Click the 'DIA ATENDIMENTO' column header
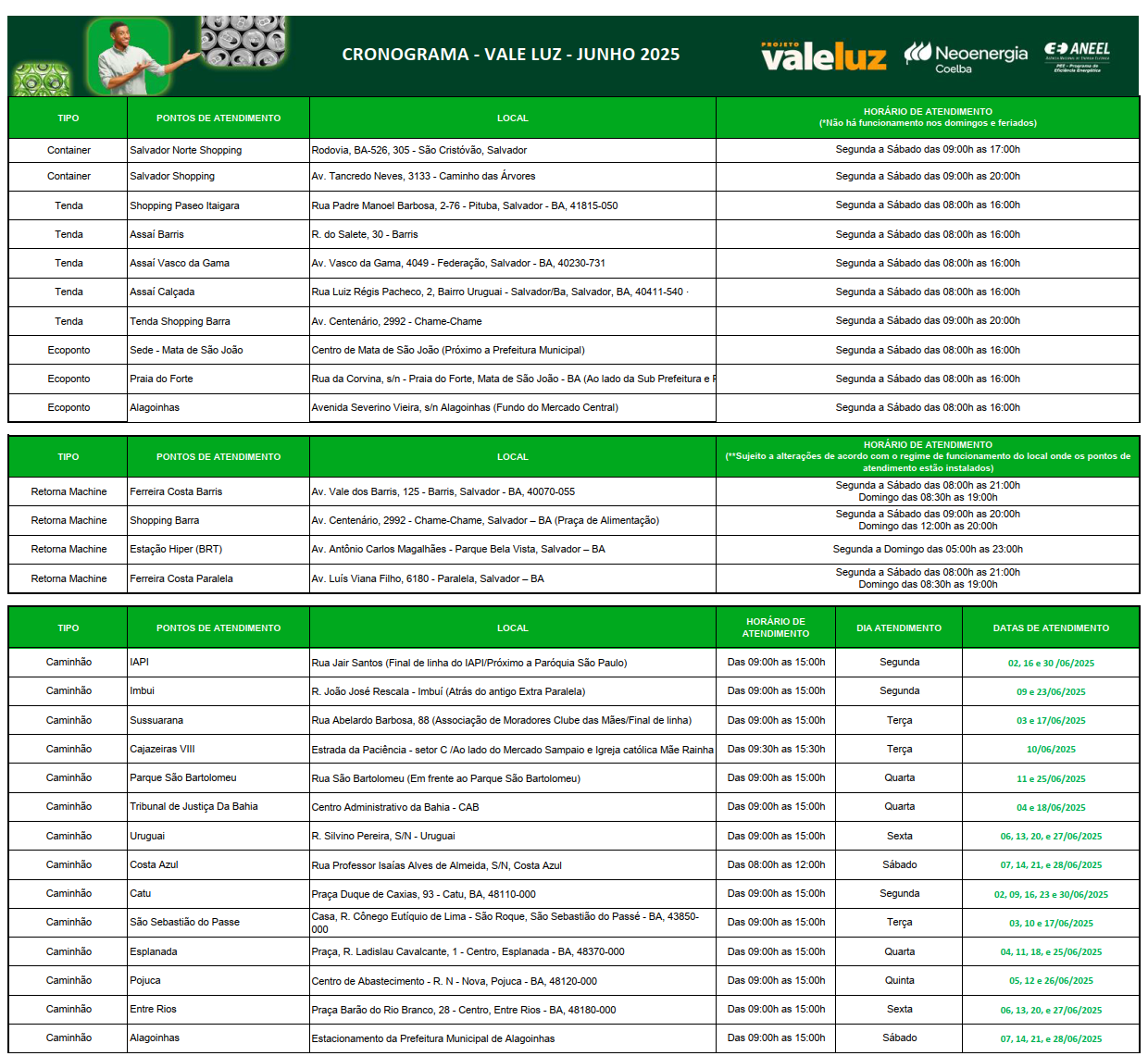The image size is (1148, 1056). pos(899,627)
